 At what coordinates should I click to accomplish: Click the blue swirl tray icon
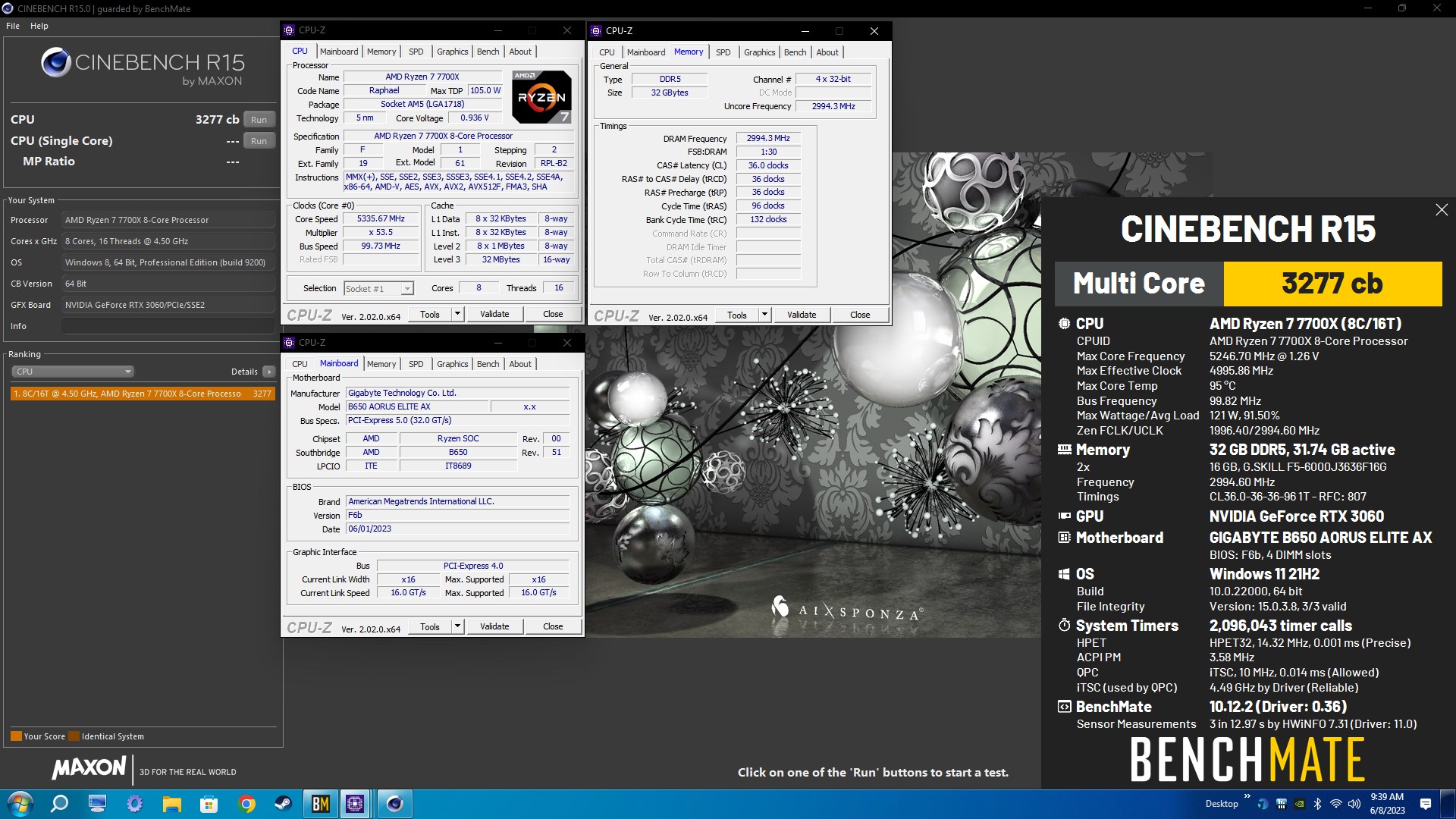tap(1263, 804)
